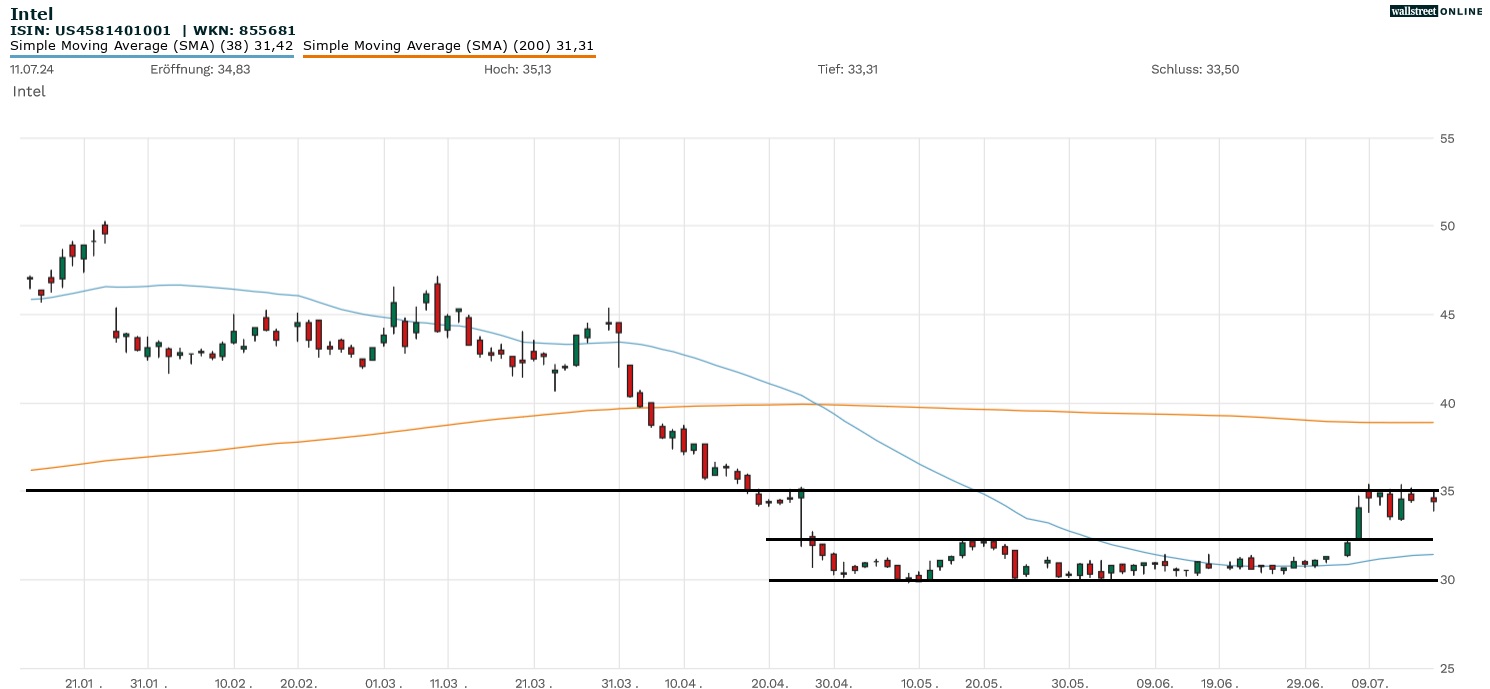Click the small Intel series label

click(x=29, y=91)
